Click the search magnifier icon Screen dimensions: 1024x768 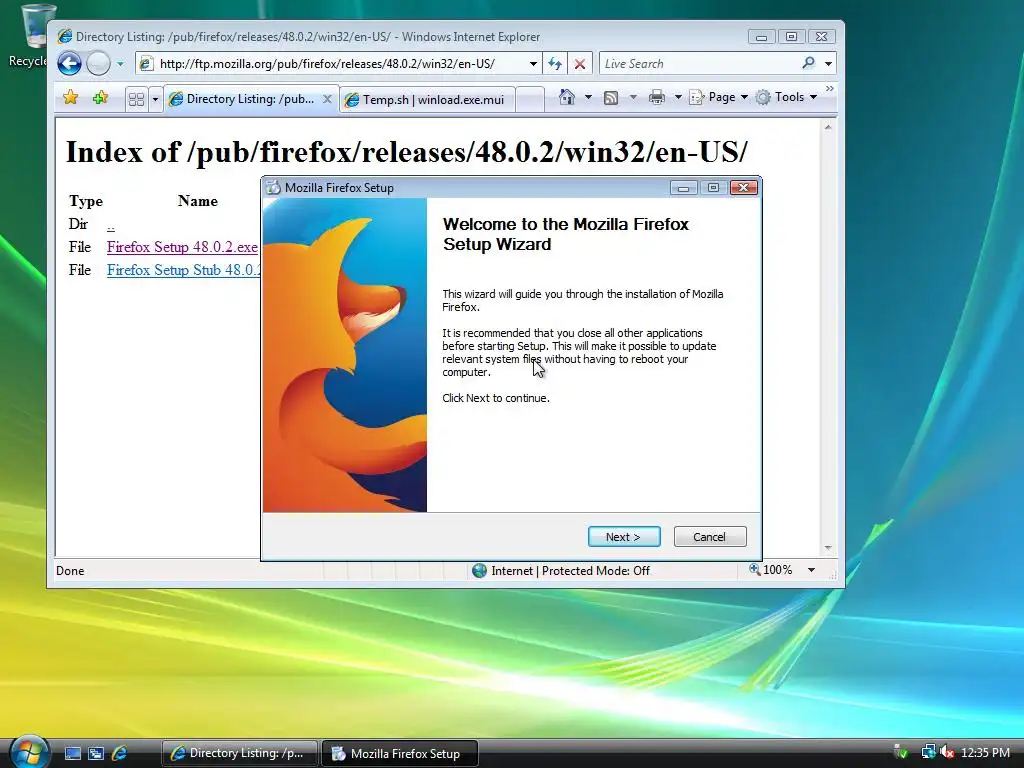tap(808, 63)
